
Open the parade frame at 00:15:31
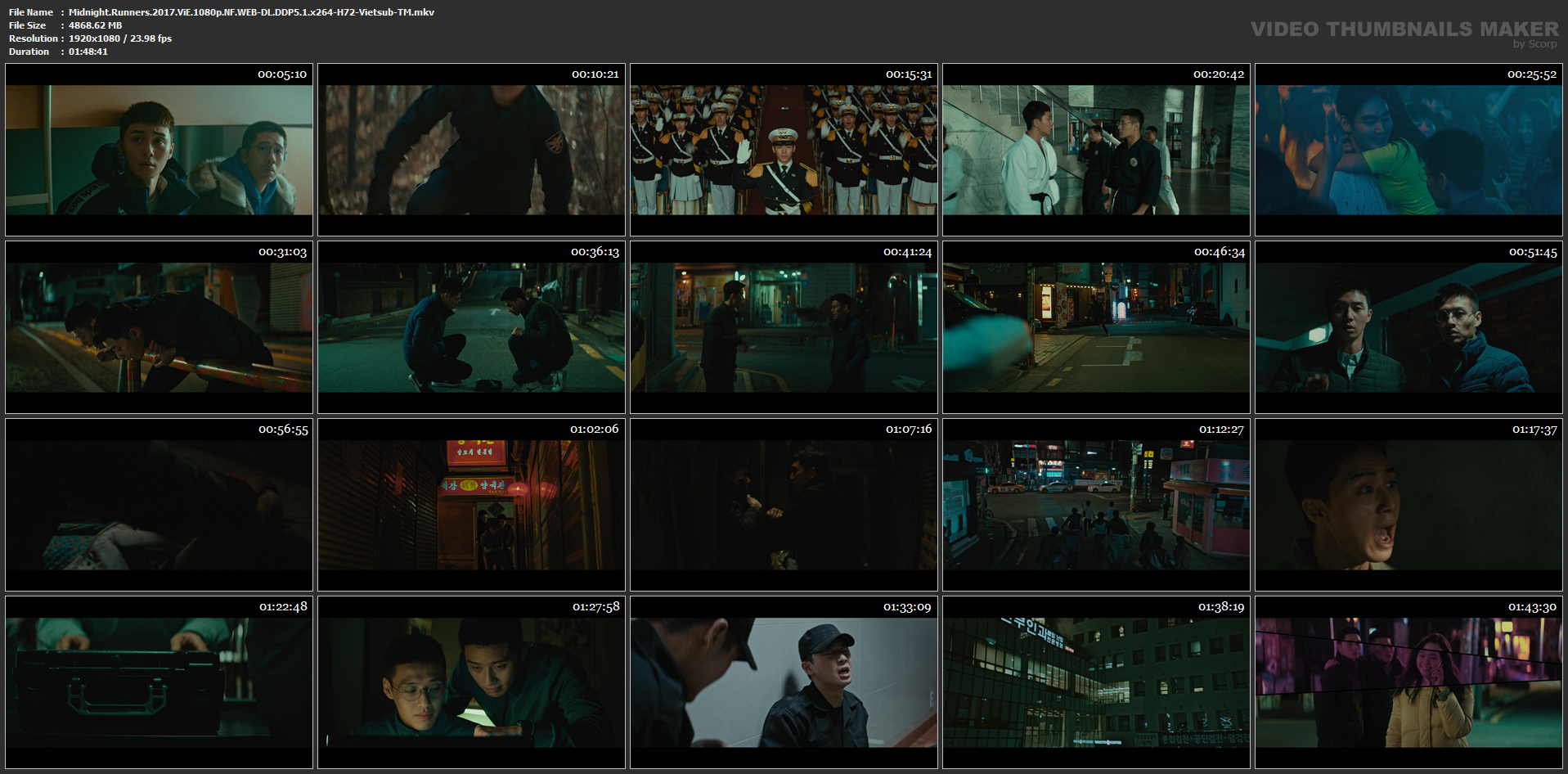[784, 150]
